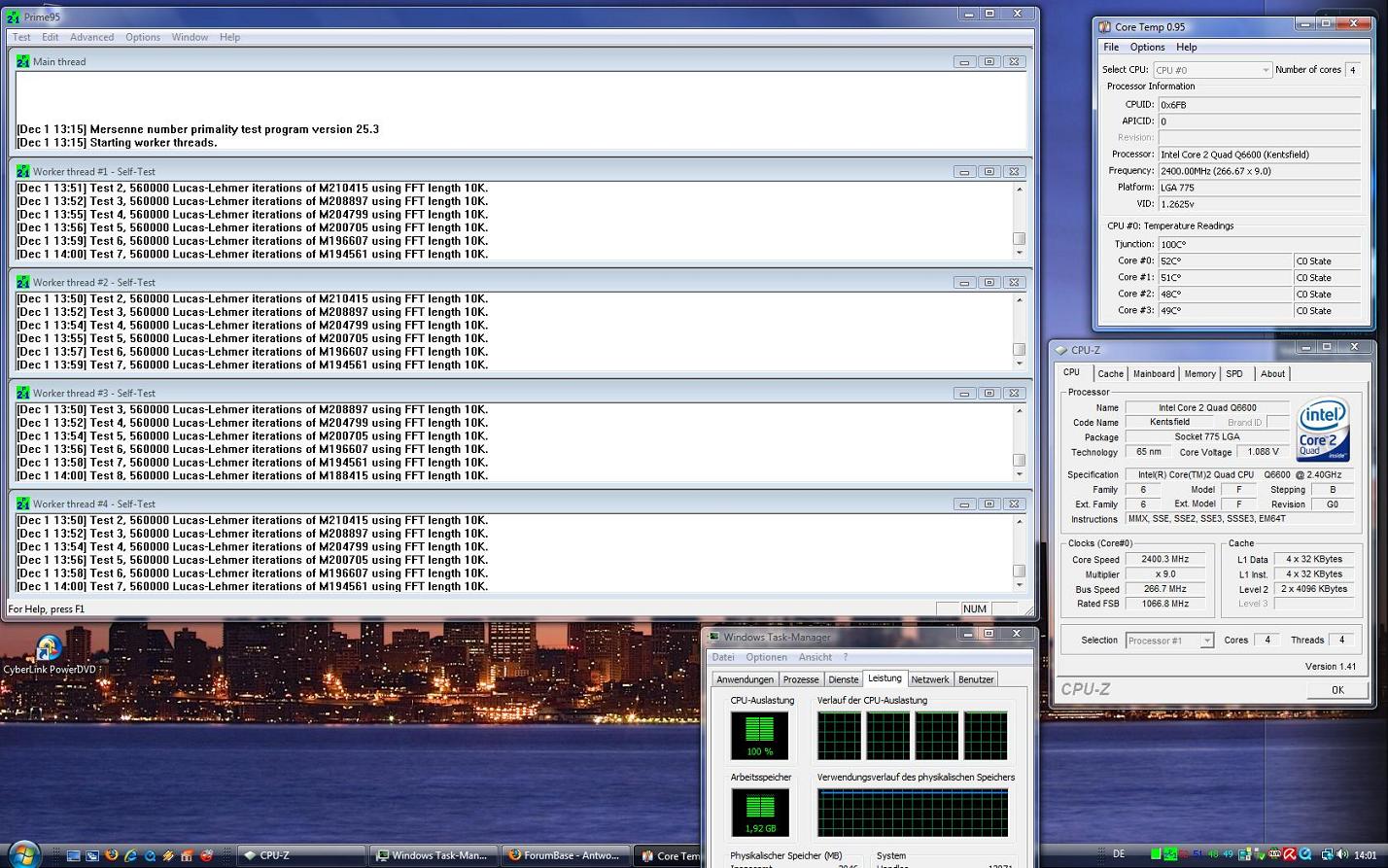1388x868 pixels.
Task: Click Worker thread #2 scrollbar up arrow
Action: tap(1019, 299)
